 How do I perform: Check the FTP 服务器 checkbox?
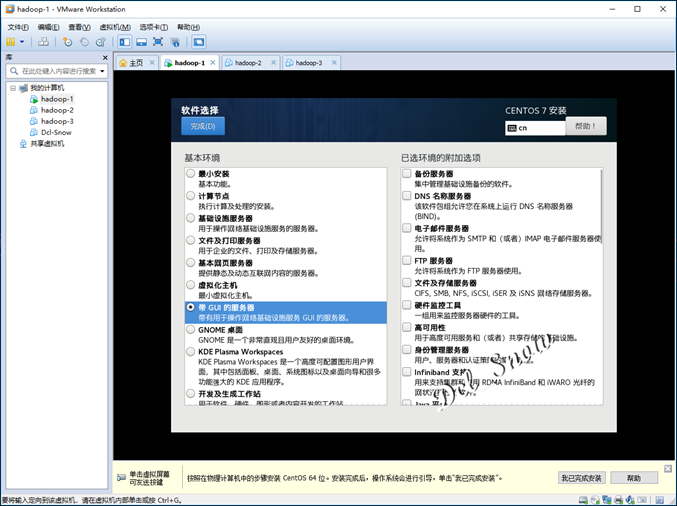[407, 260]
